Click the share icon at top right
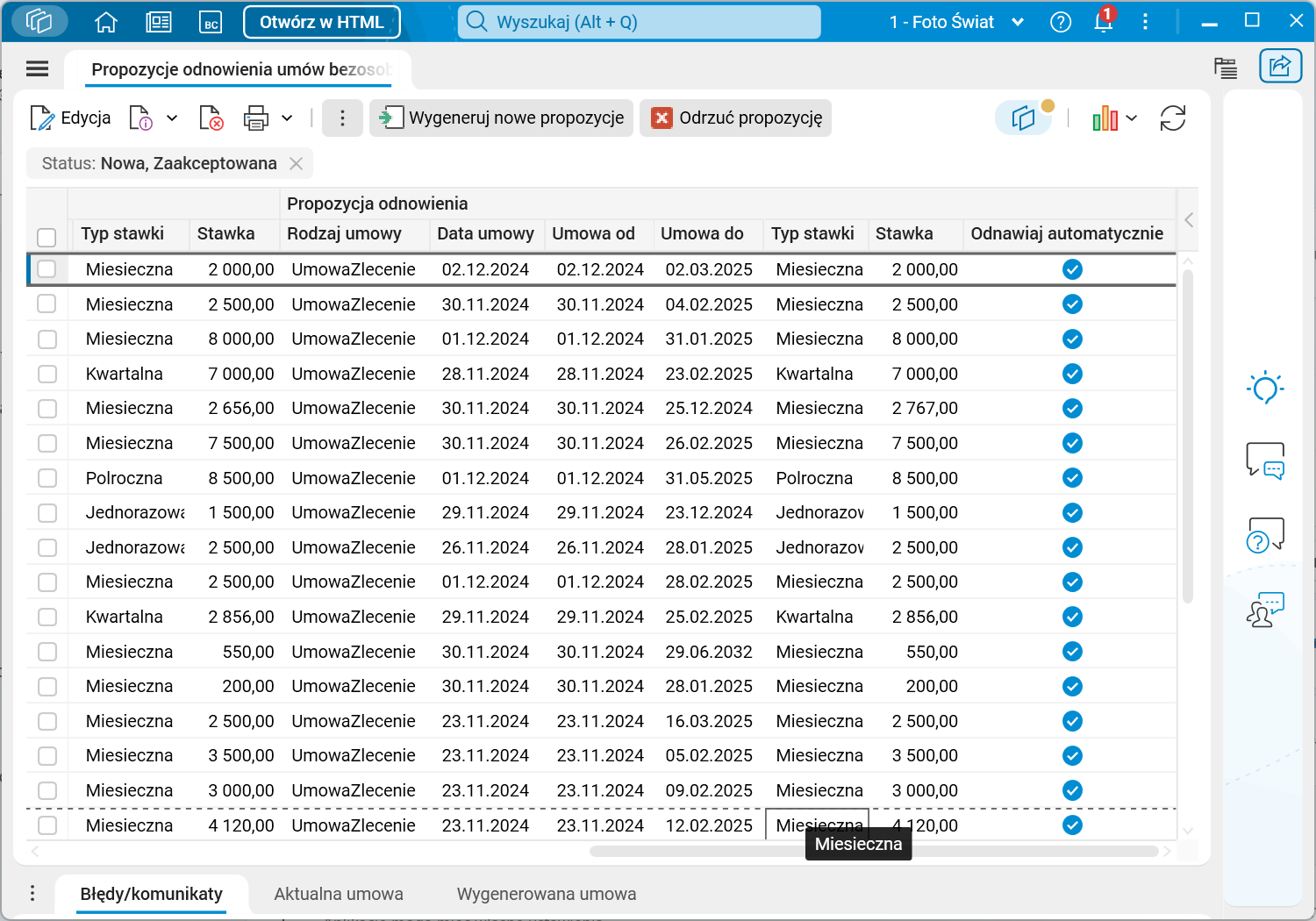Viewport: 1316px width, 921px height. coord(1280,66)
